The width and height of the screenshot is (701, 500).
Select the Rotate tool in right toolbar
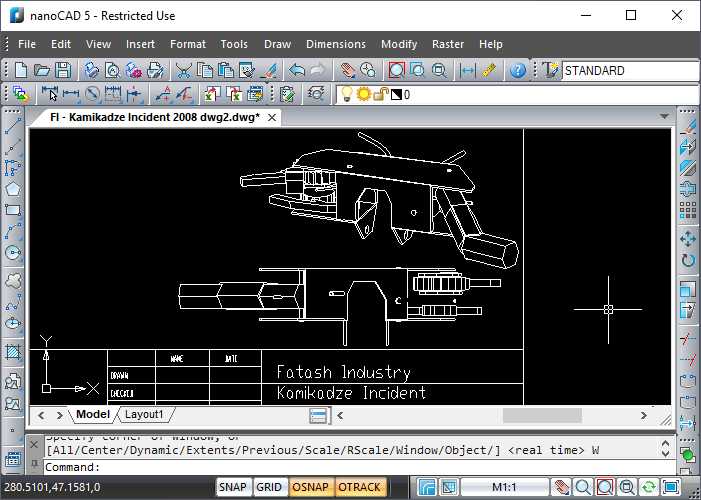[687, 261]
